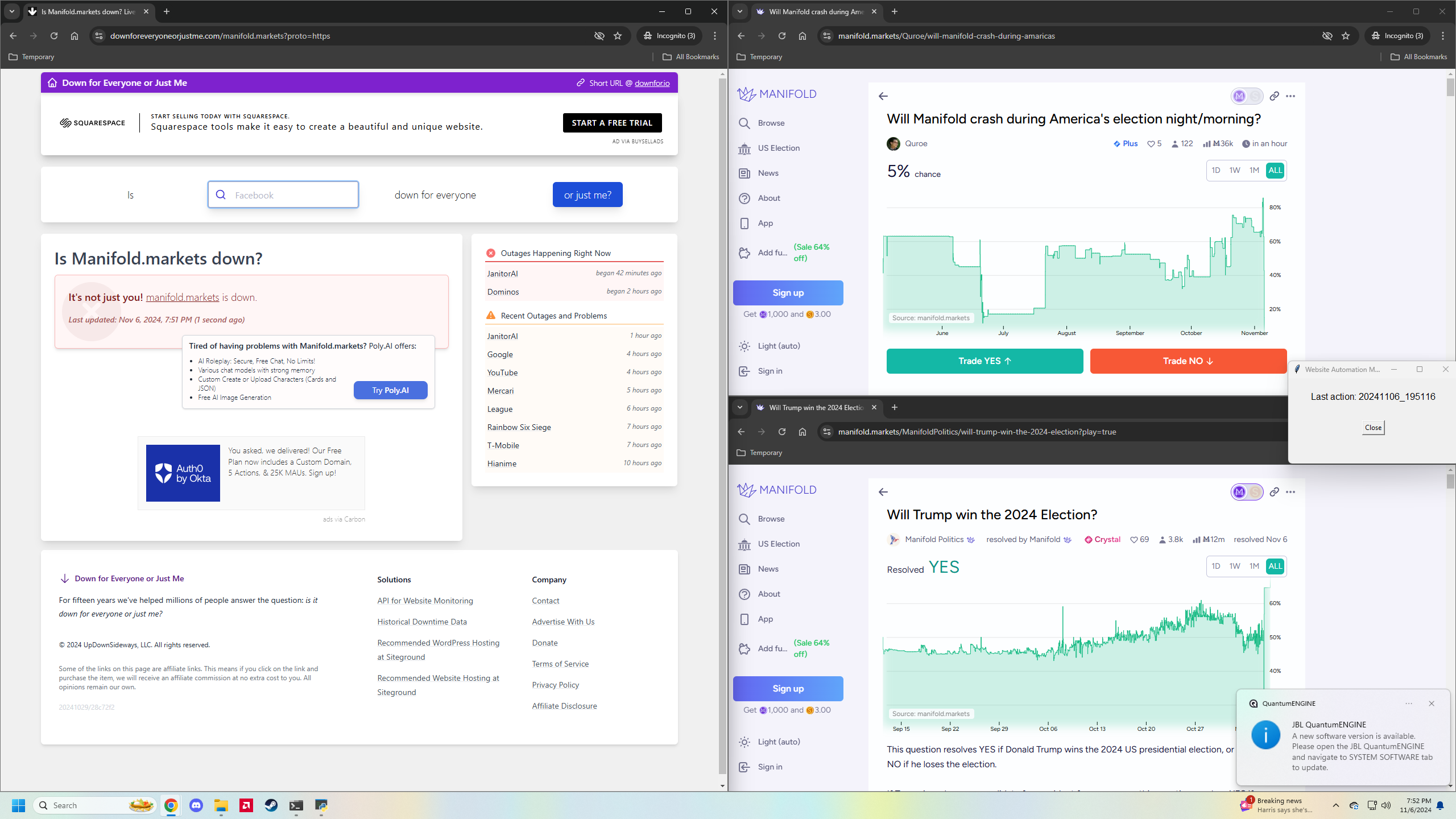The height and width of the screenshot is (819, 1456).
Task: Open US Election in top Manifold sidebar
Action: click(778, 148)
